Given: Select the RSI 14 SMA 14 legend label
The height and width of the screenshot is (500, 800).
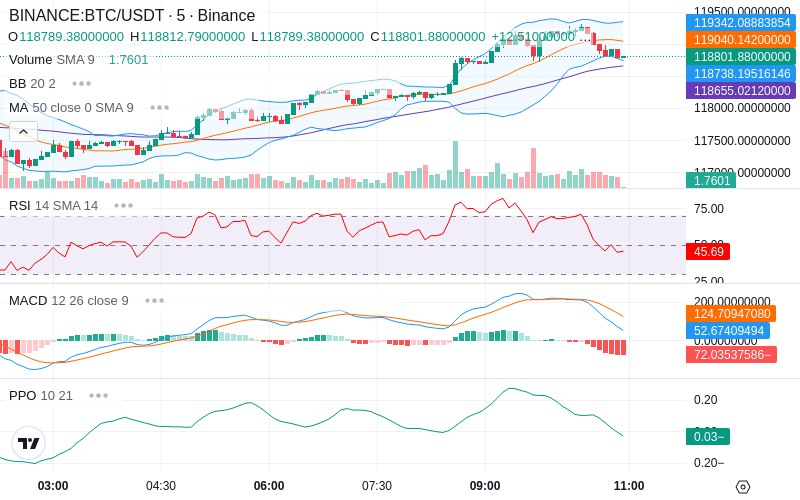Looking at the screenshot, I should pos(54,206).
